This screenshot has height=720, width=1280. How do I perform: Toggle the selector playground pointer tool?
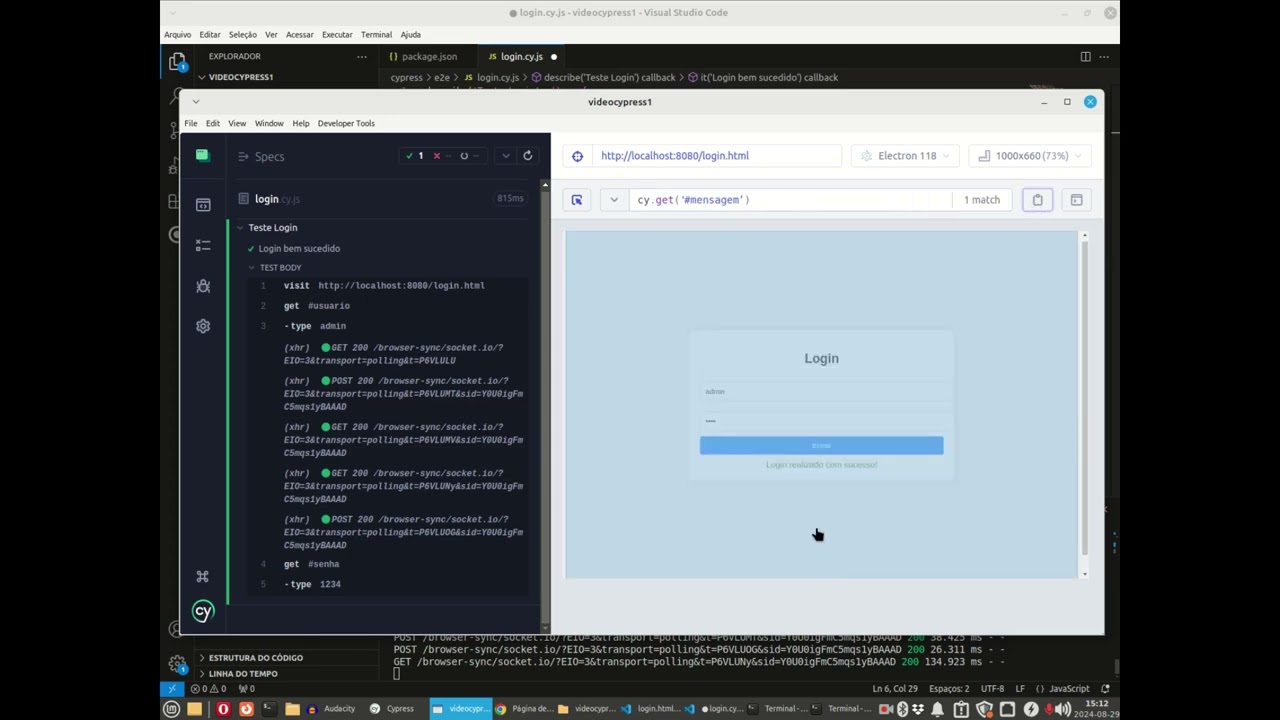(x=577, y=200)
